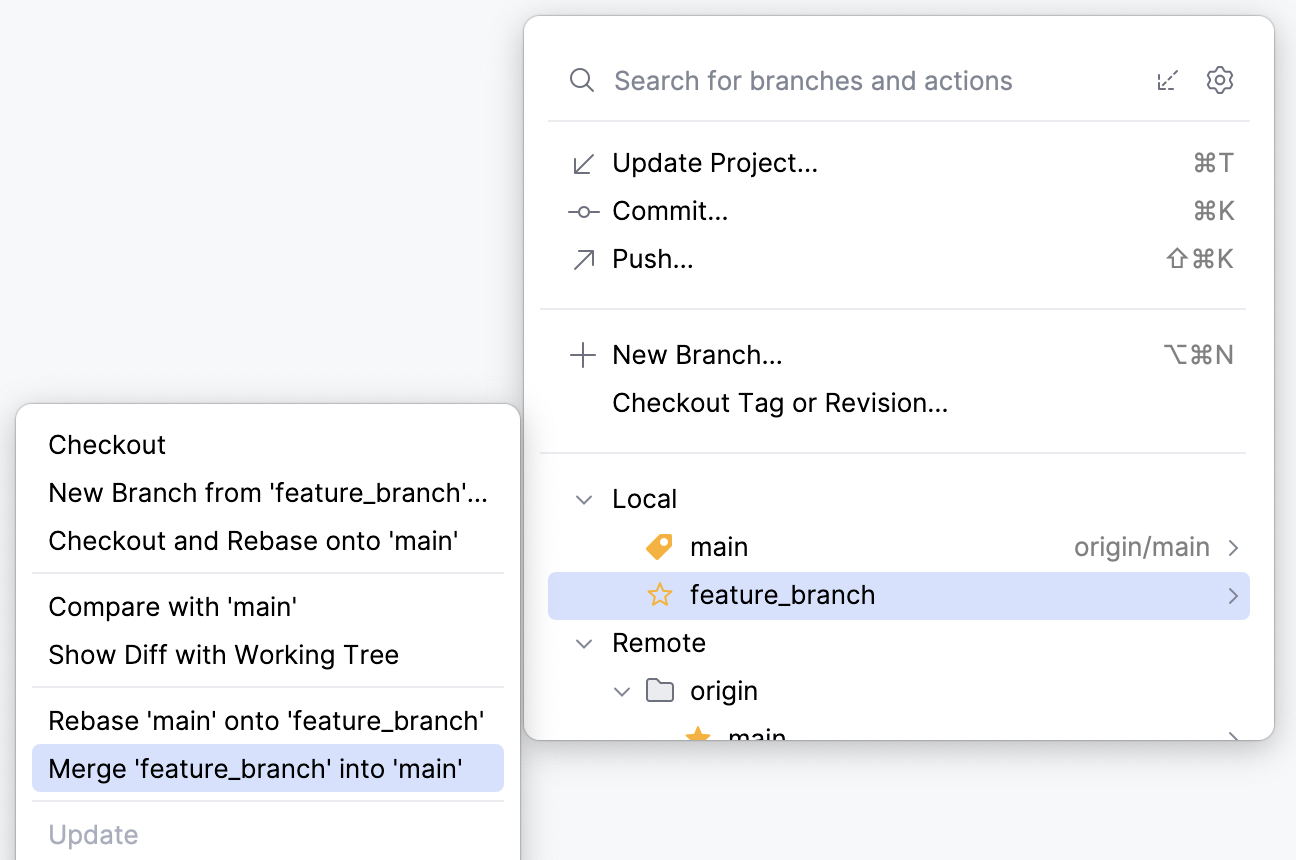
Task: Click the origin folder icon under Remote
Action: click(661, 690)
